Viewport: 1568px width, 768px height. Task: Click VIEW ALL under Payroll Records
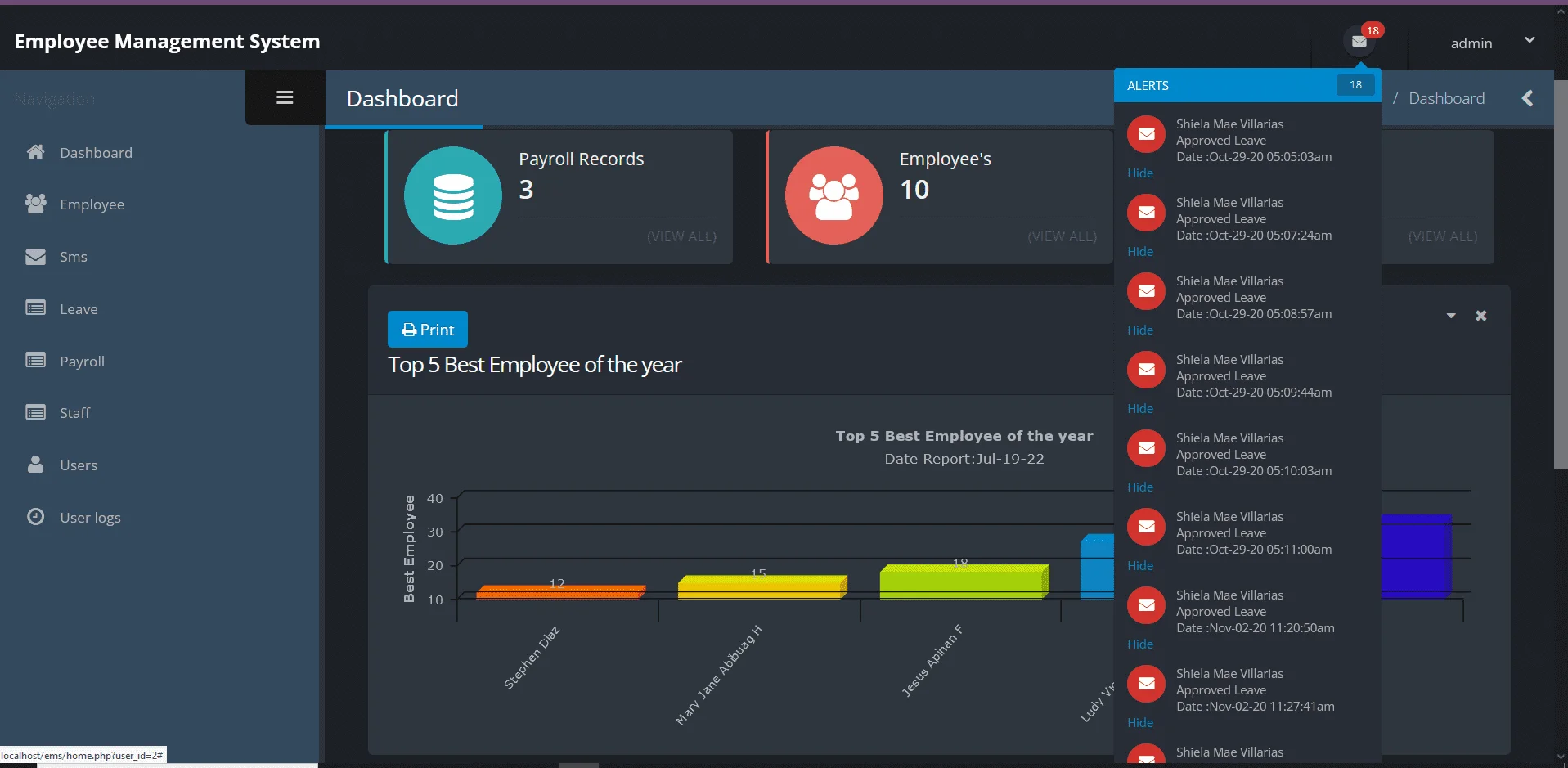click(x=681, y=236)
